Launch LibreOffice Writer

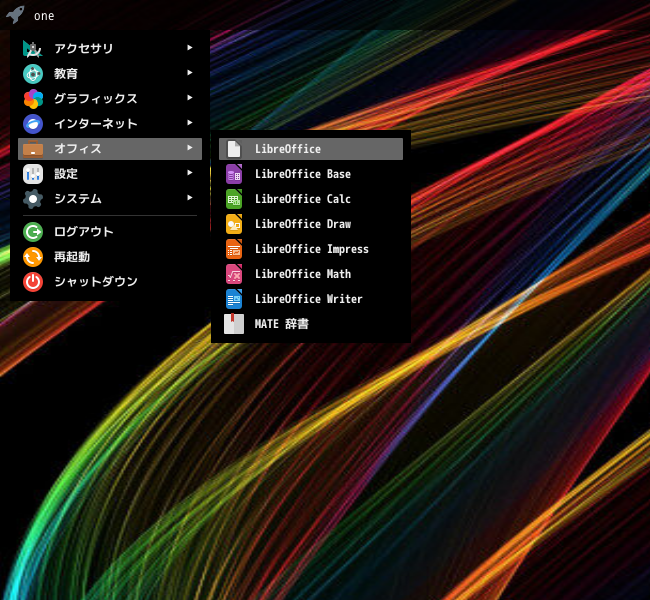311,299
